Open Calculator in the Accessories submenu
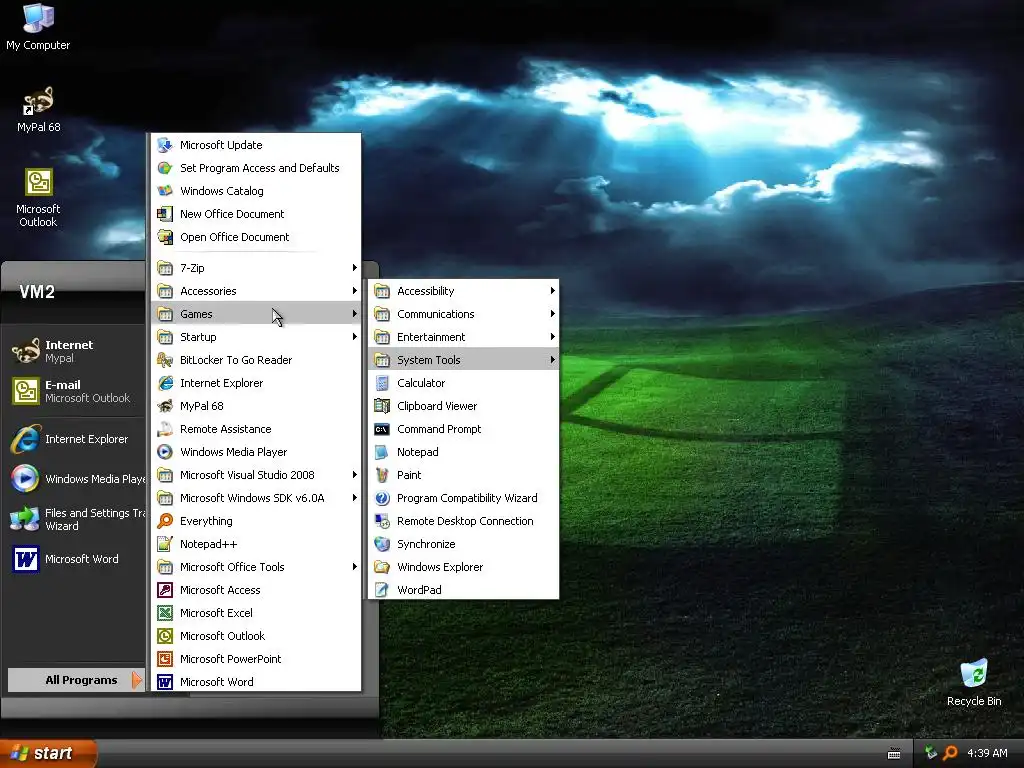This screenshot has height=768, width=1024. [464, 383]
